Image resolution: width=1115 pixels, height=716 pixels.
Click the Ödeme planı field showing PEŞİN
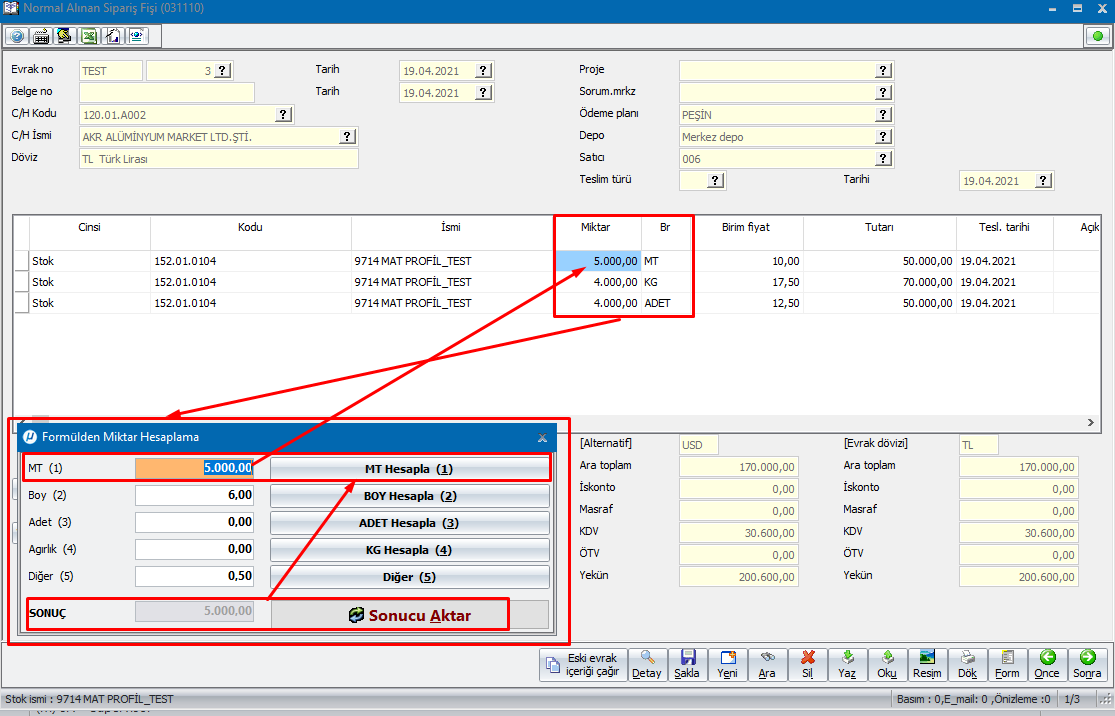pos(786,114)
